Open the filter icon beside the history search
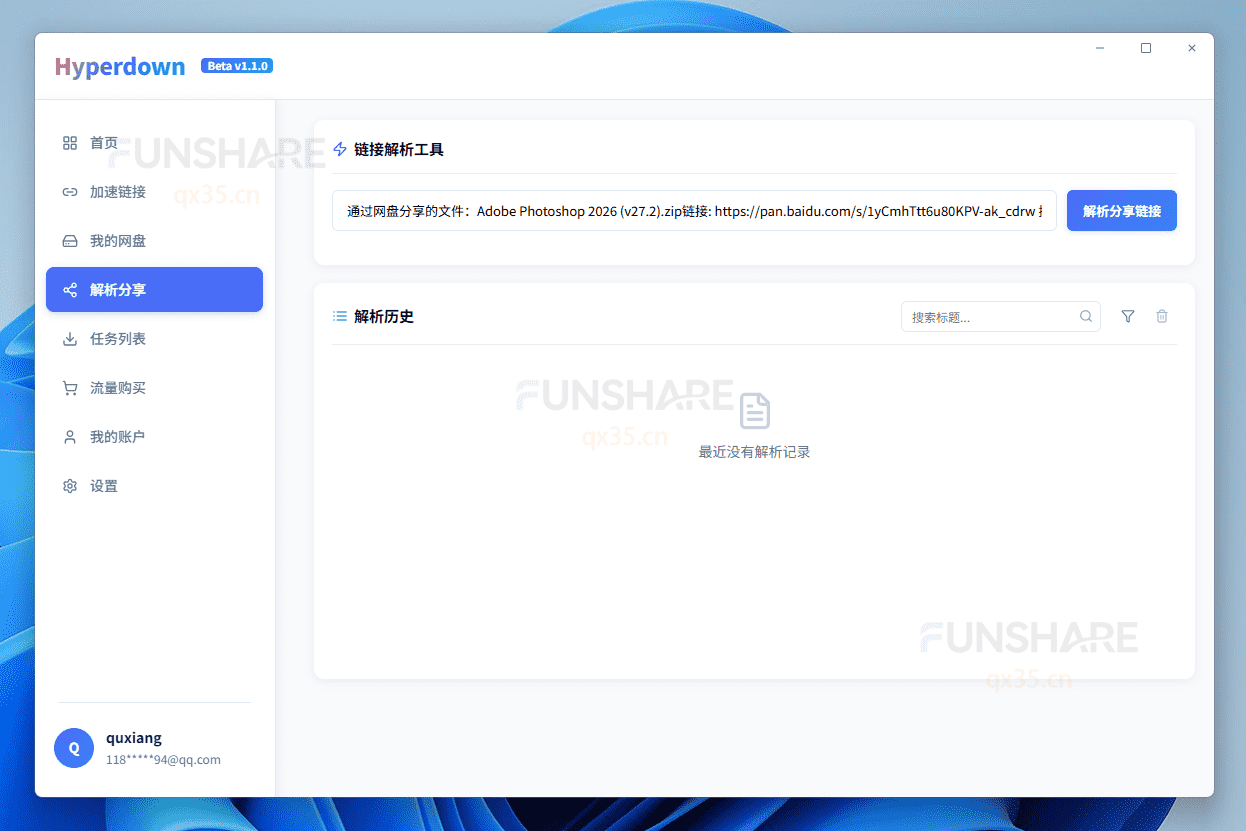The image size is (1246, 831). 1127,316
